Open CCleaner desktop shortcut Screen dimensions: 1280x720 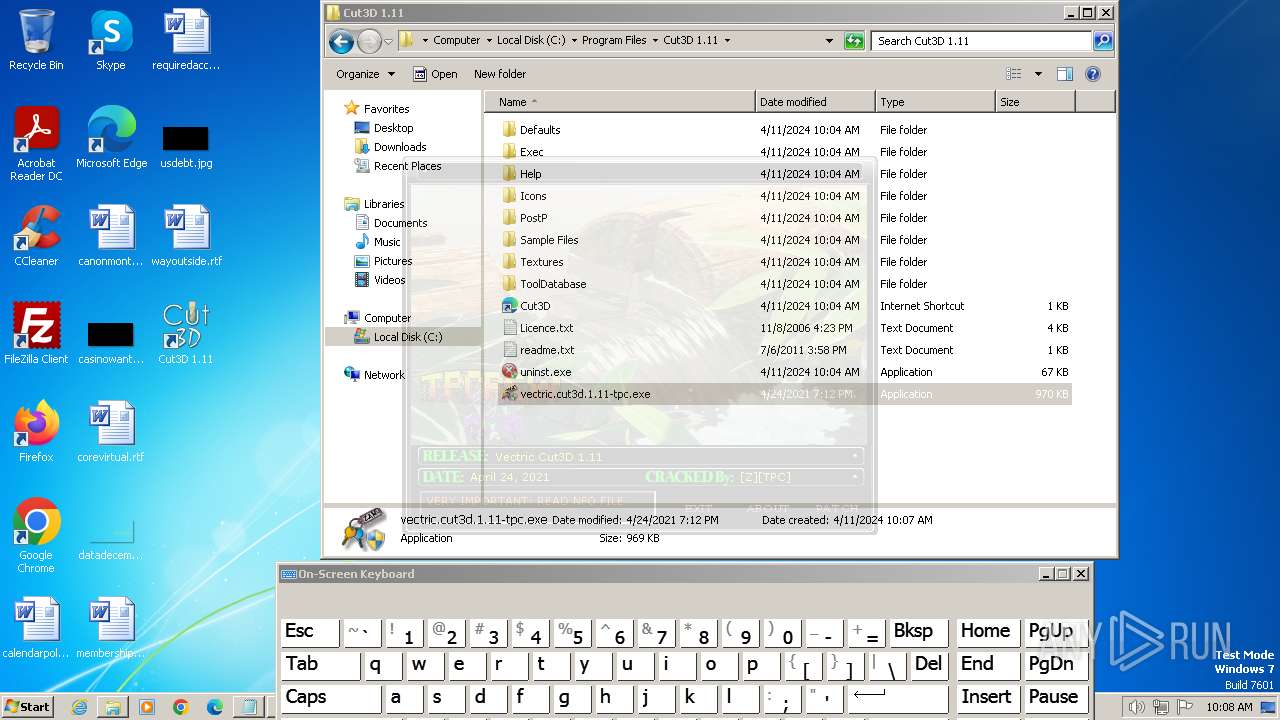point(36,236)
